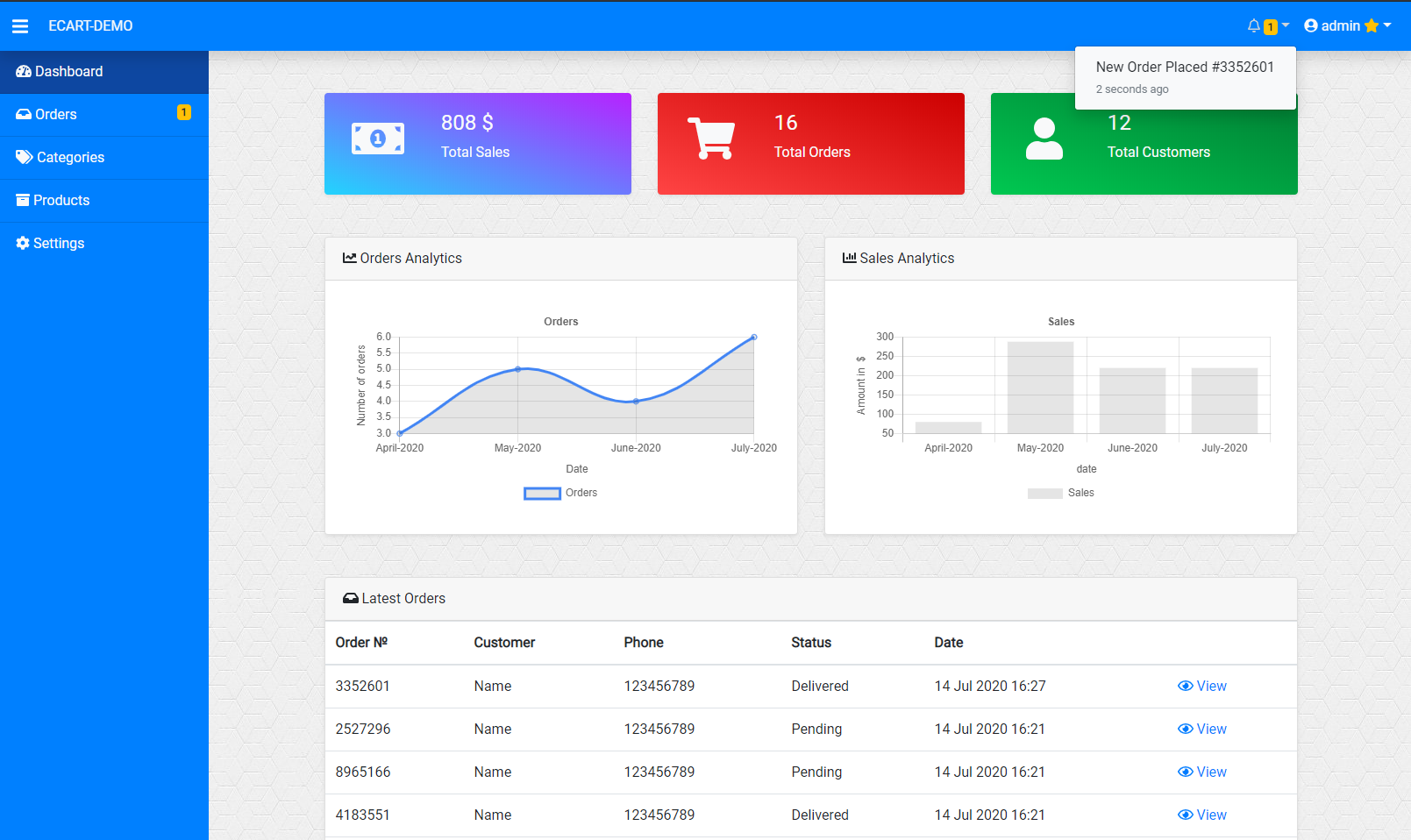The image size is (1411, 840).
Task: Click the inbox icon beside Latest Orders
Action: pos(351,599)
